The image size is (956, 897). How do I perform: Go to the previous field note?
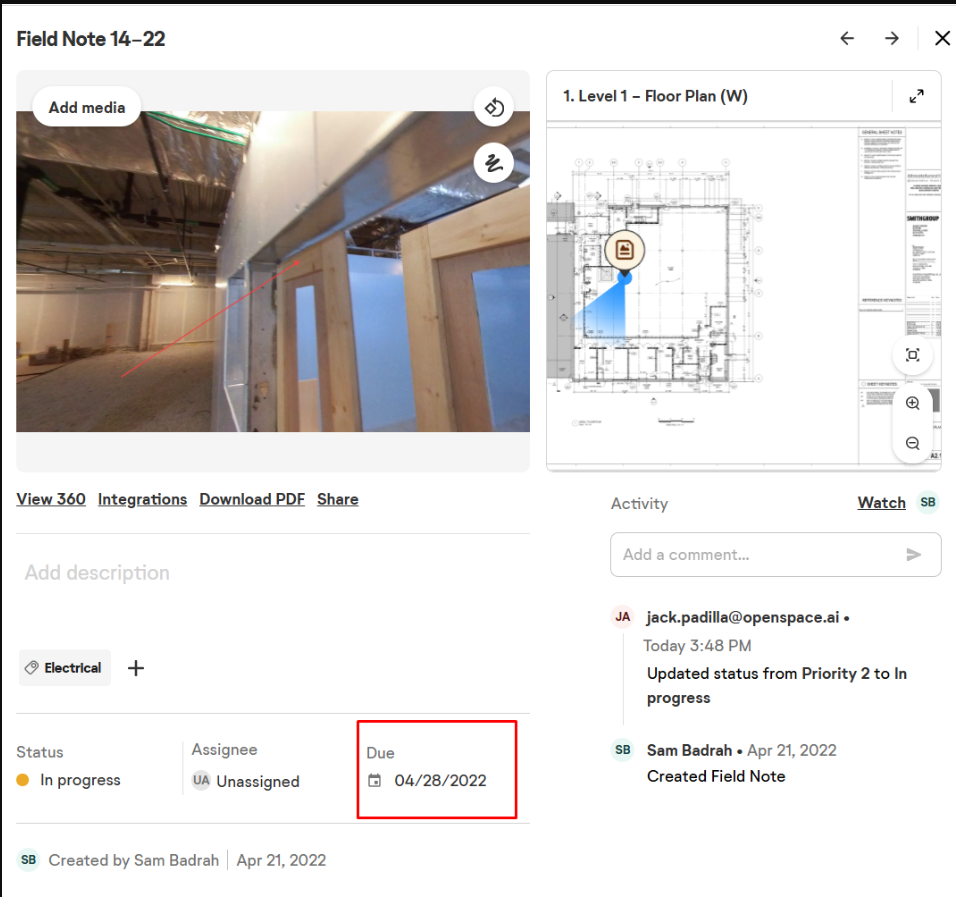click(847, 38)
